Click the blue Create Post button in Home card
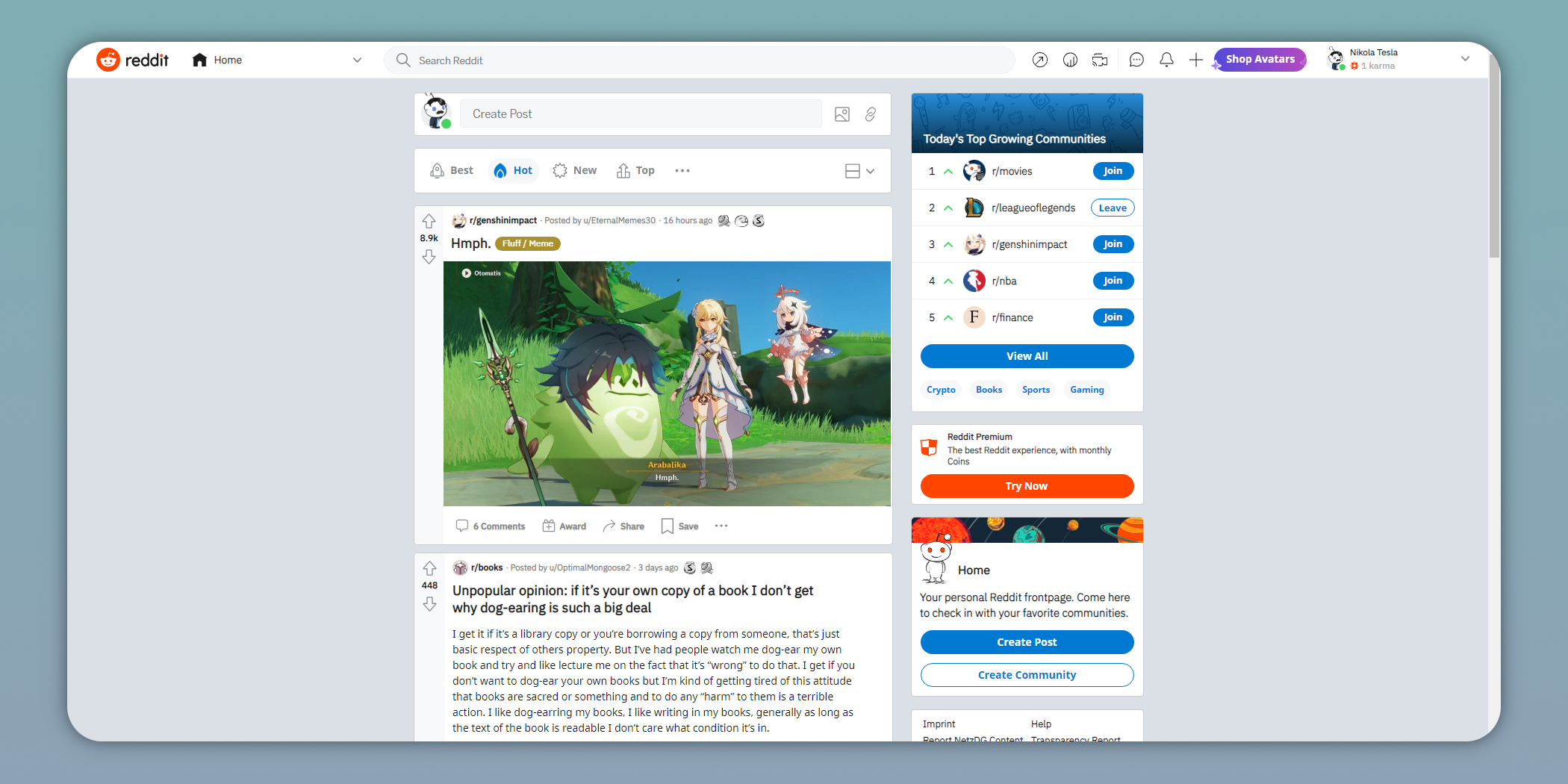The height and width of the screenshot is (784, 1568). pyautogui.click(x=1027, y=642)
